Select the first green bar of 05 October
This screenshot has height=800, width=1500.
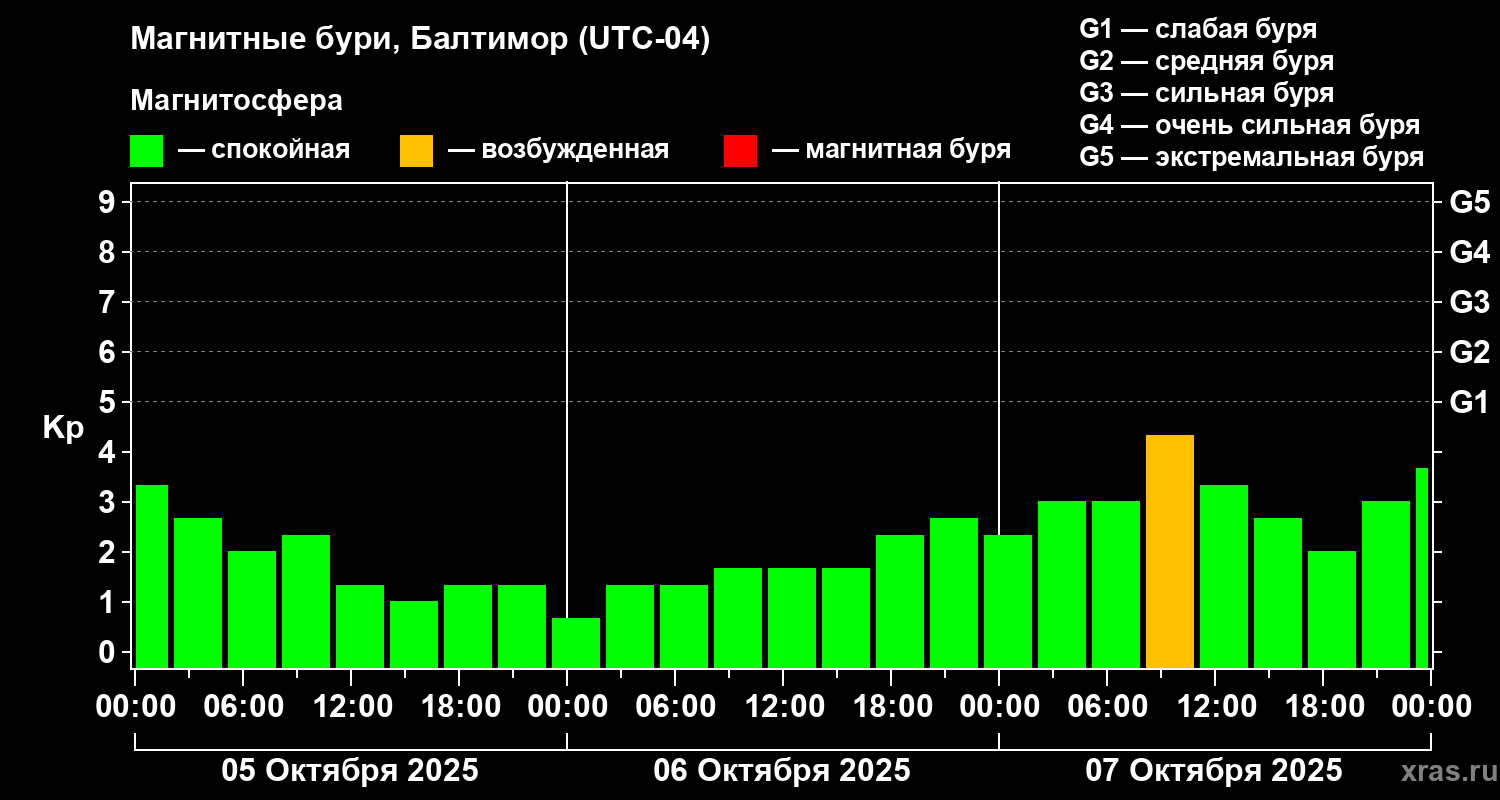[152, 577]
